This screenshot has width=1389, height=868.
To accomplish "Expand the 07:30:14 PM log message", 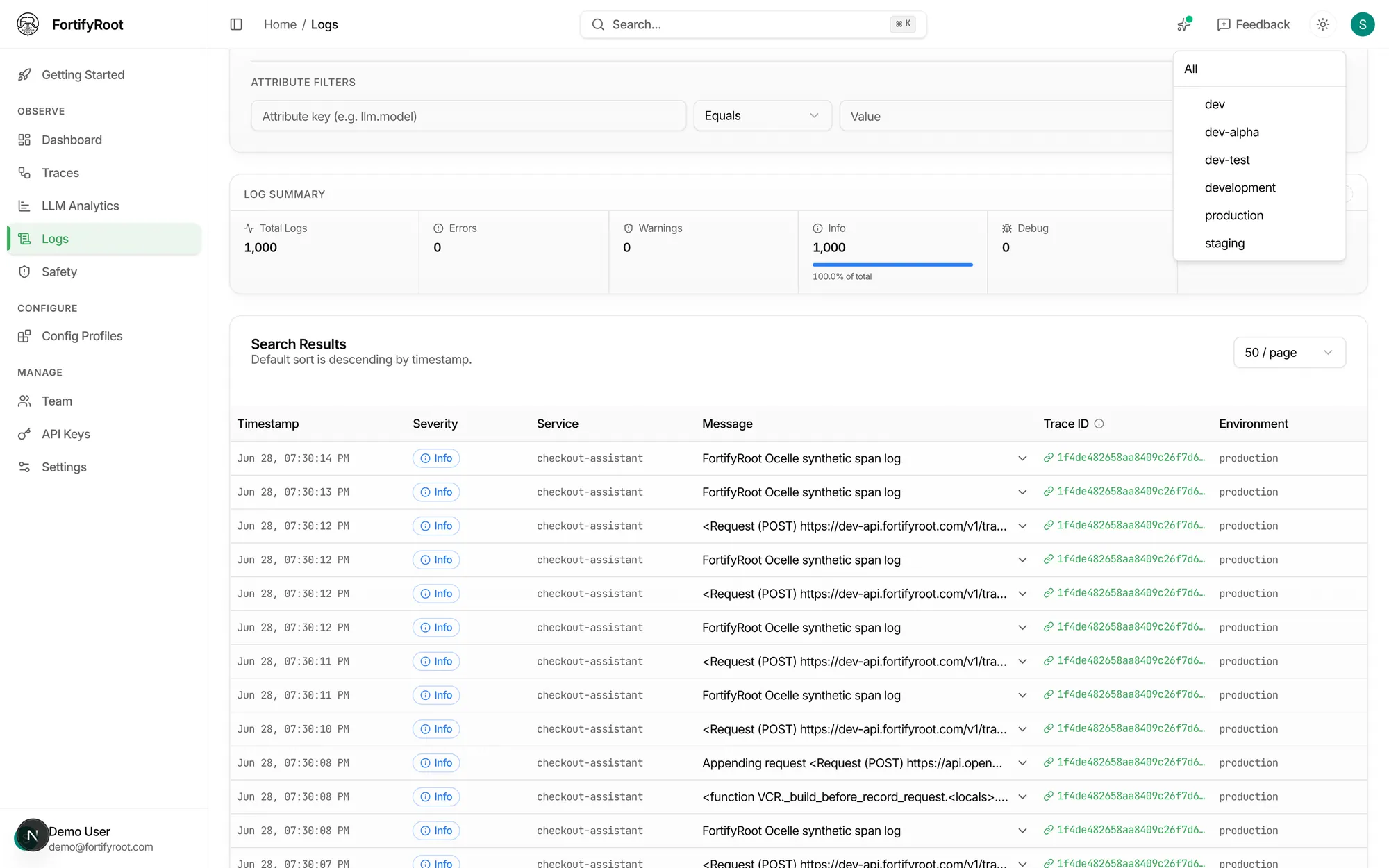I will tap(1022, 458).
